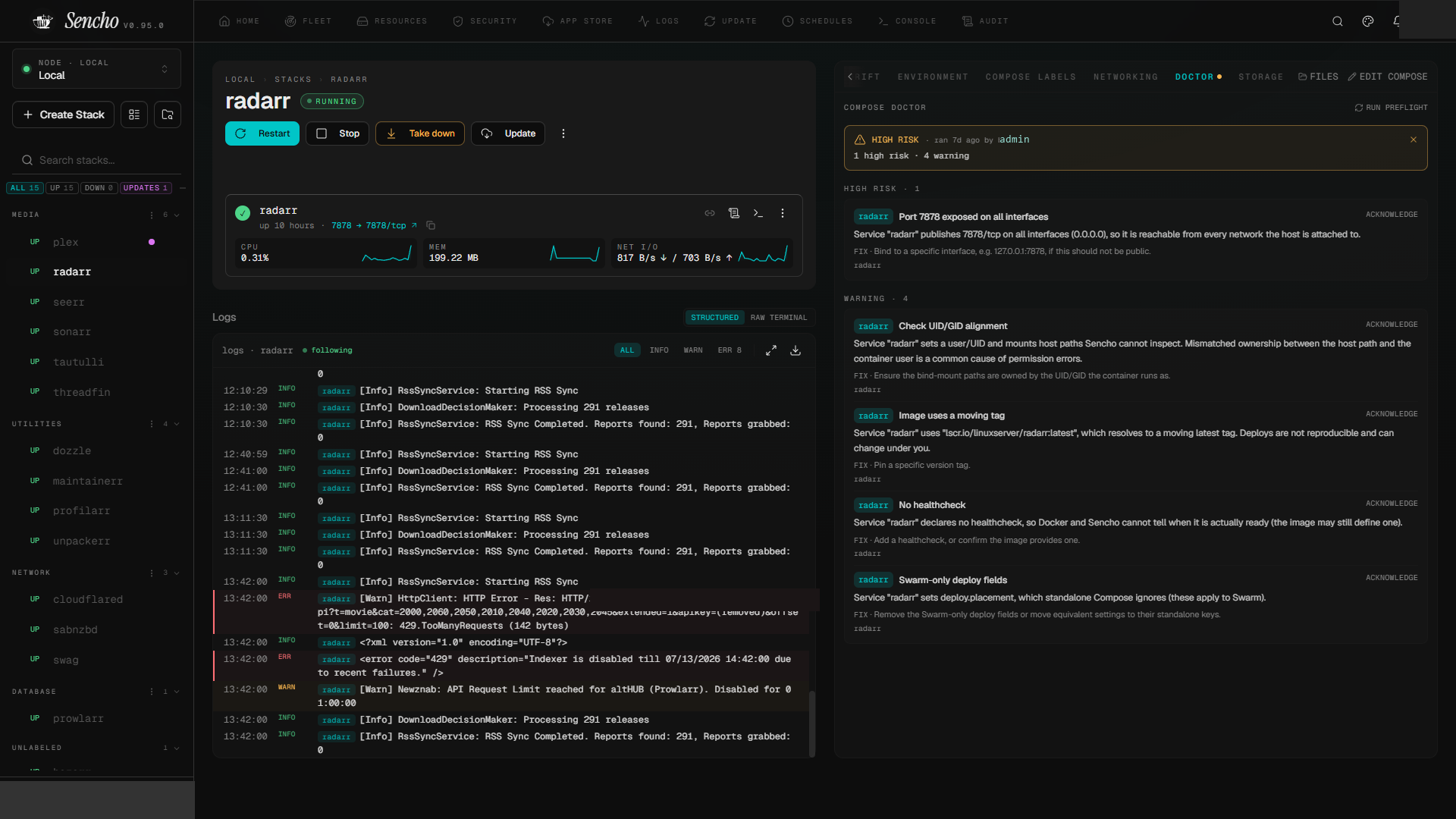Click the Sencho logo icon
The width and height of the screenshot is (1456, 819).
coord(42,21)
